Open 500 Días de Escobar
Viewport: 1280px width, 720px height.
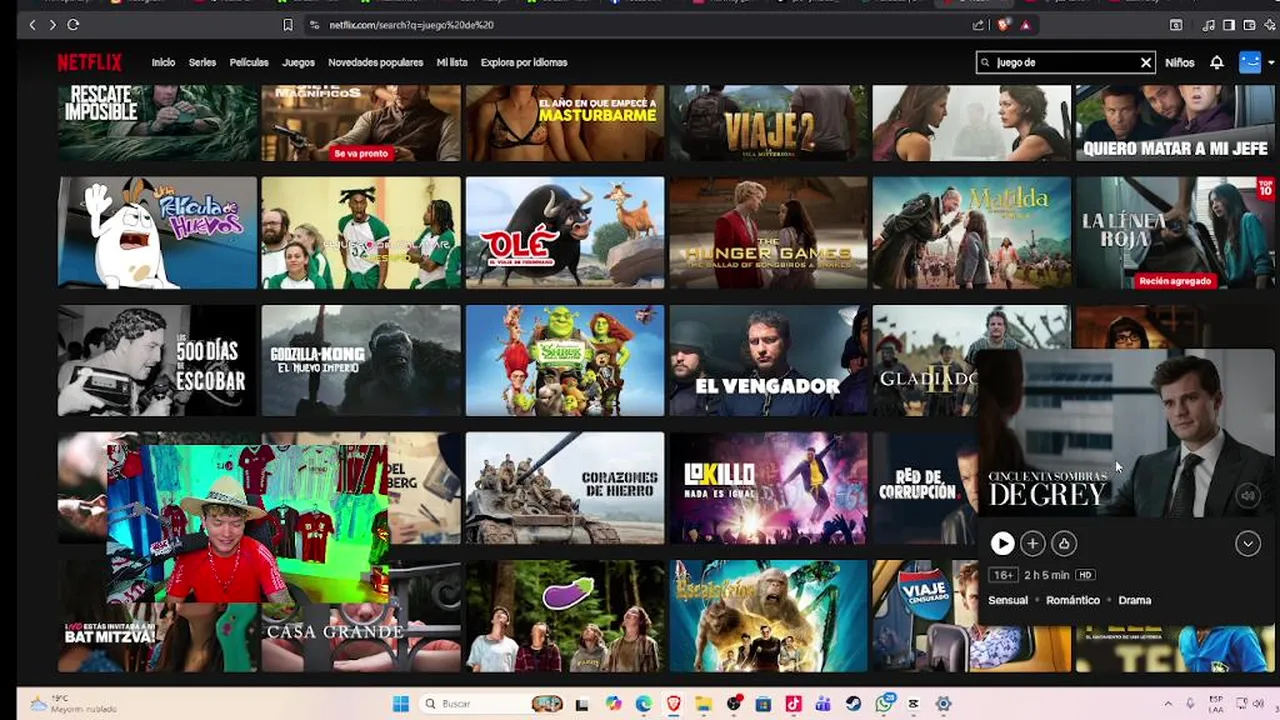pos(157,360)
